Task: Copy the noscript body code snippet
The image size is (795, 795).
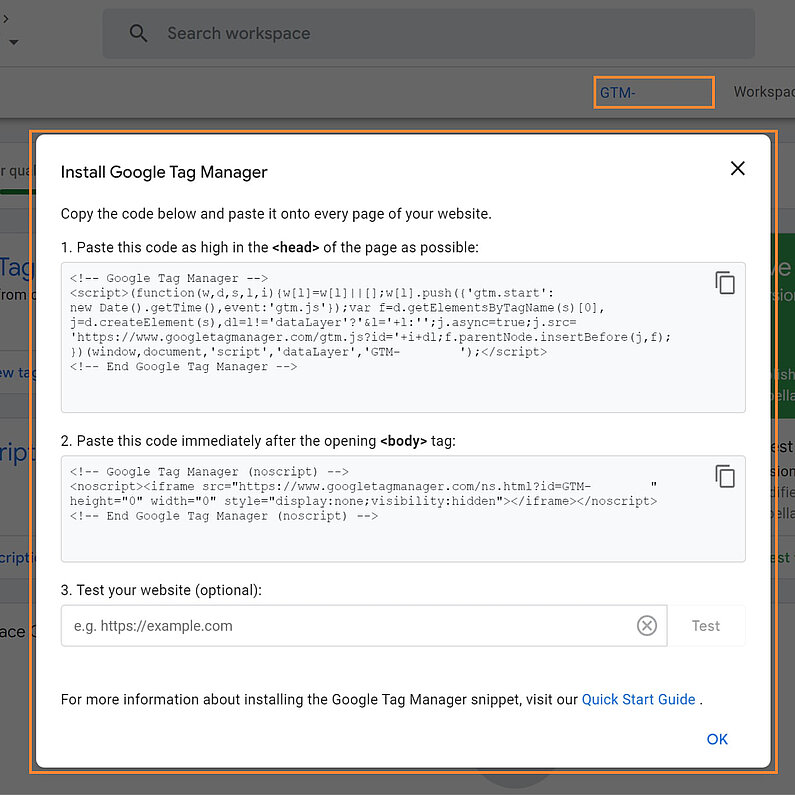Action: coord(725,476)
